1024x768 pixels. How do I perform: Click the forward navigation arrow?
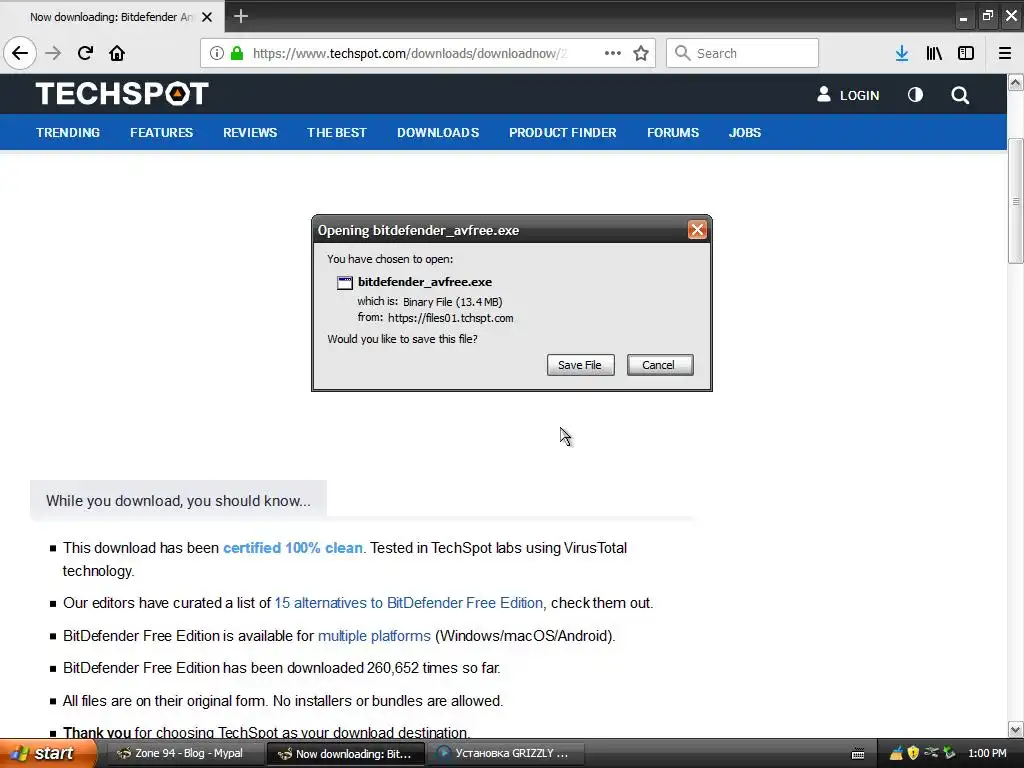53,53
